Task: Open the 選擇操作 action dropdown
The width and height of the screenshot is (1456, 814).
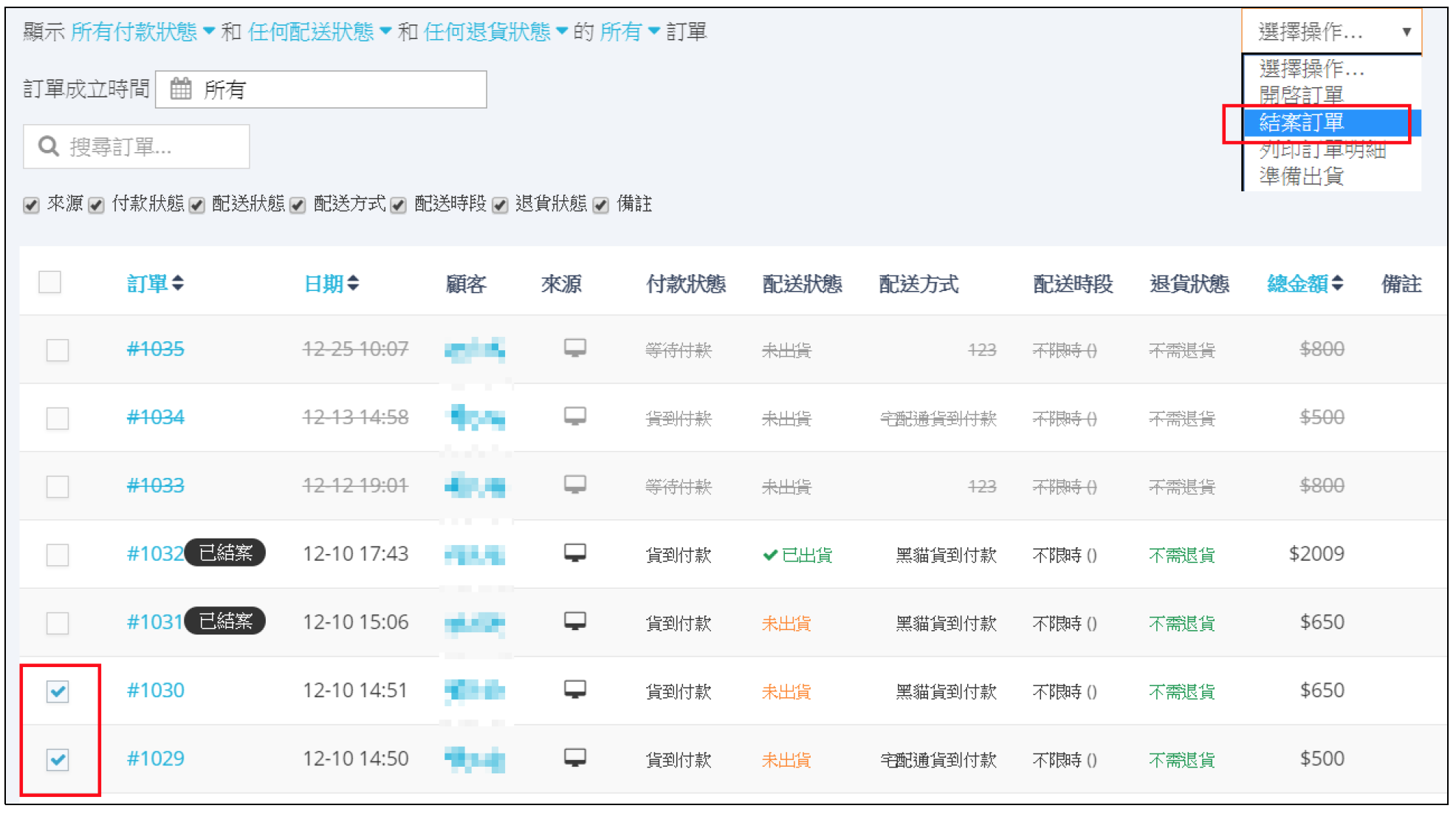Action: pyautogui.click(x=1332, y=32)
